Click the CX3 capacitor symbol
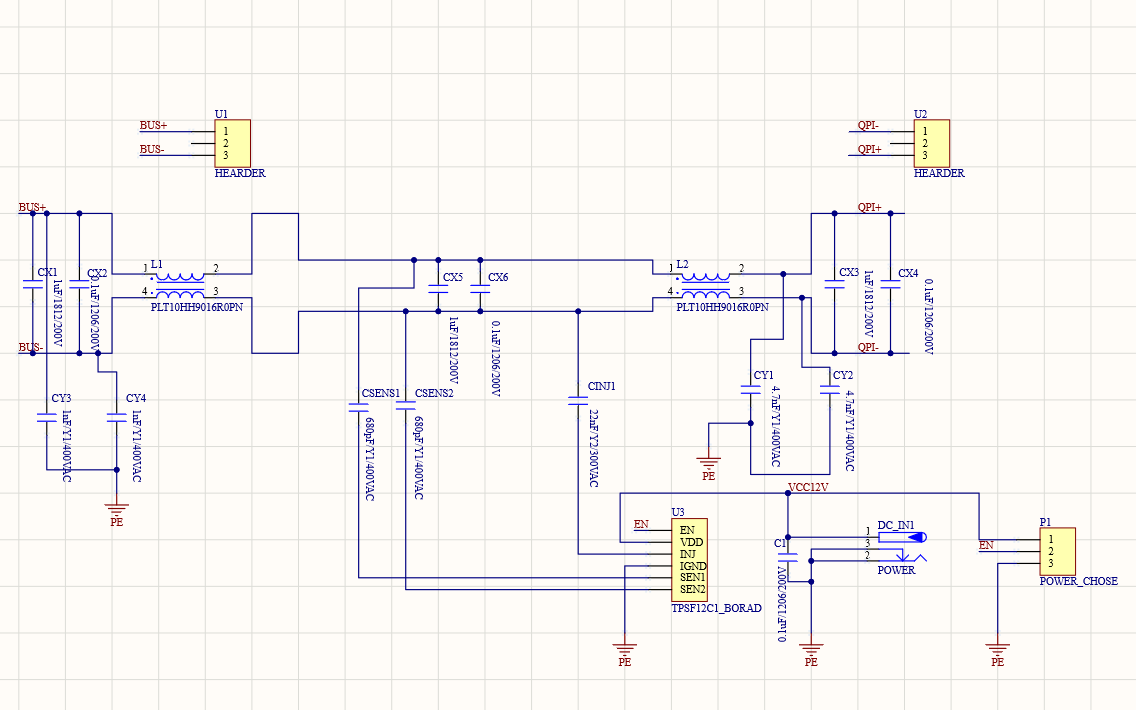Viewport: 1136px width, 710px height. point(833,285)
